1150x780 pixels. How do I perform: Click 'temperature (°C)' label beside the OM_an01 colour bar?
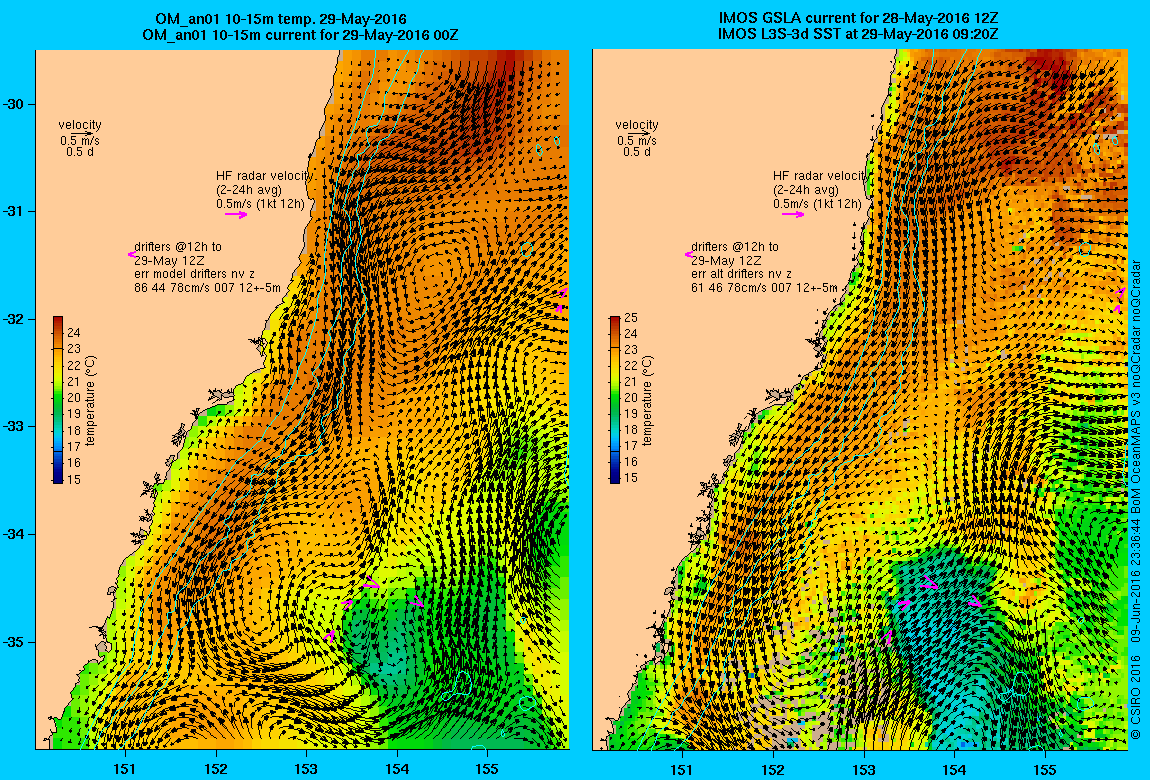point(90,400)
